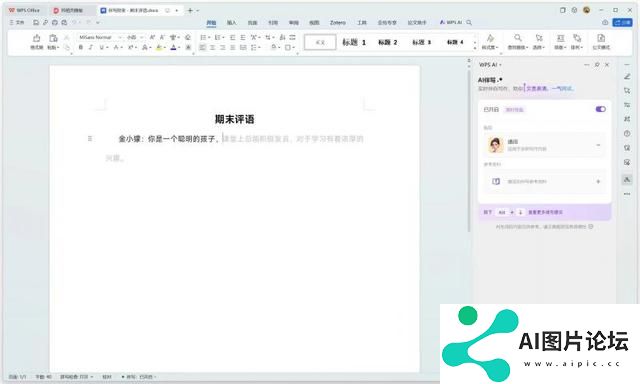This screenshot has width=640, height=384.
Task: Click the paragraph handle beside 金小壕 line
Action: pyautogui.click(x=90, y=139)
